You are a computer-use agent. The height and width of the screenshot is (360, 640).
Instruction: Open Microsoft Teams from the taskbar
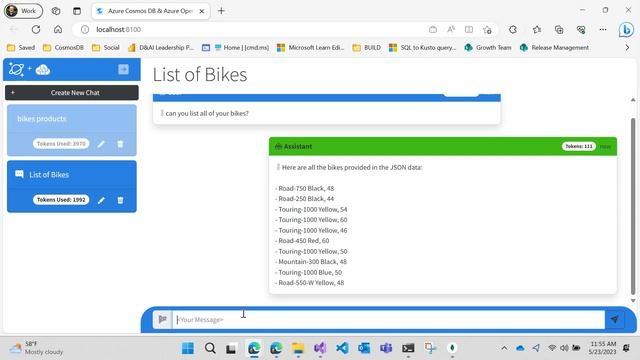pyautogui.click(x=386, y=348)
